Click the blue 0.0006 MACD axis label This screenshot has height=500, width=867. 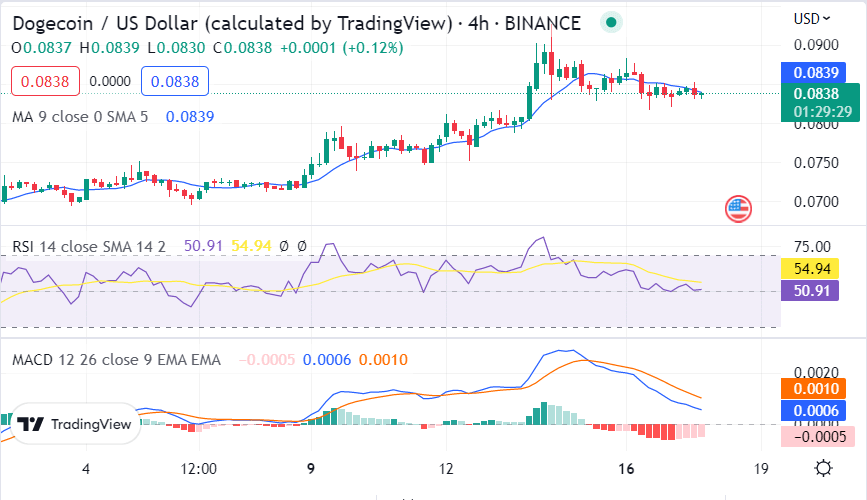click(813, 410)
